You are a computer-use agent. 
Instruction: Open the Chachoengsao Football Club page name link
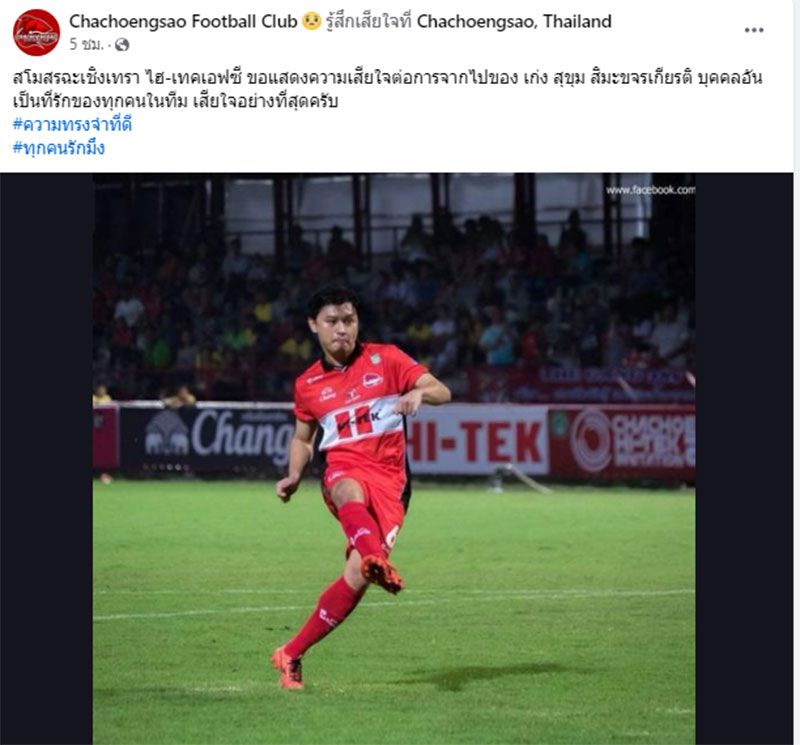tap(183, 21)
